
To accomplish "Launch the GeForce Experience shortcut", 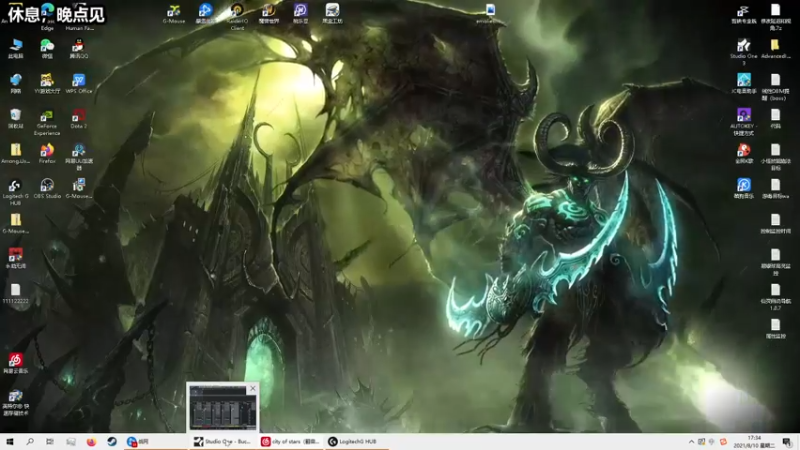I will click(47, 122).
